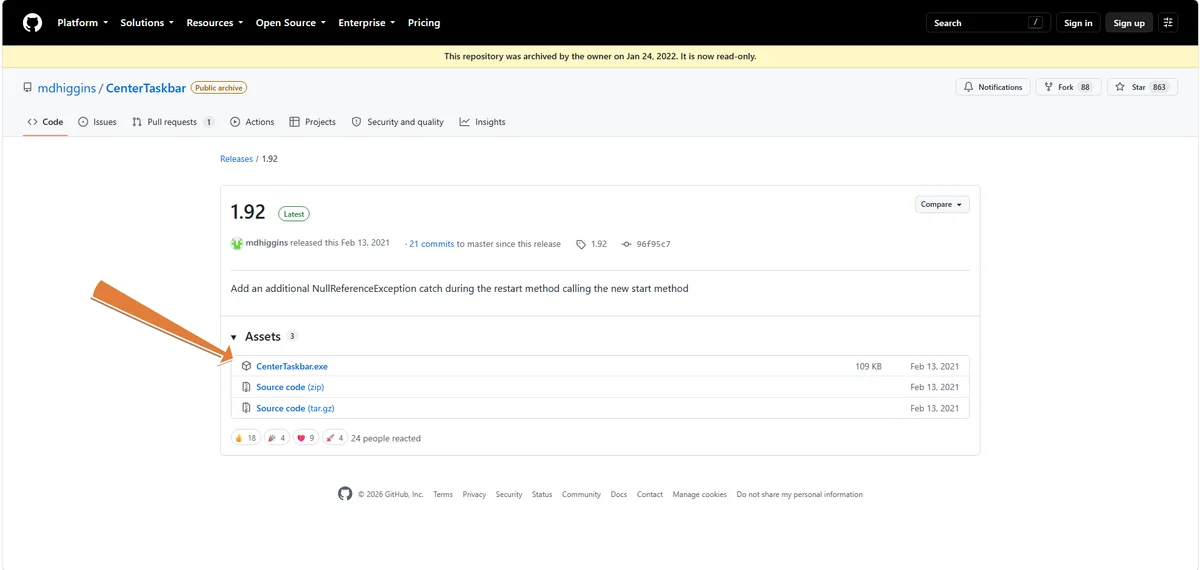Switch to the Insights tab

(482, 122)
